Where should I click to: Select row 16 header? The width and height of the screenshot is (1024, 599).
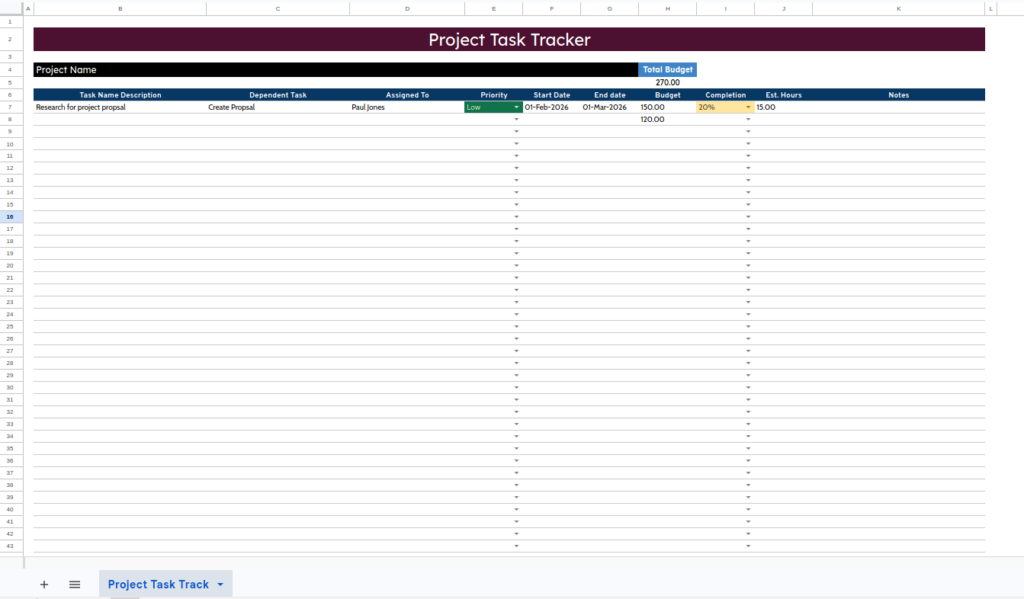10,217
